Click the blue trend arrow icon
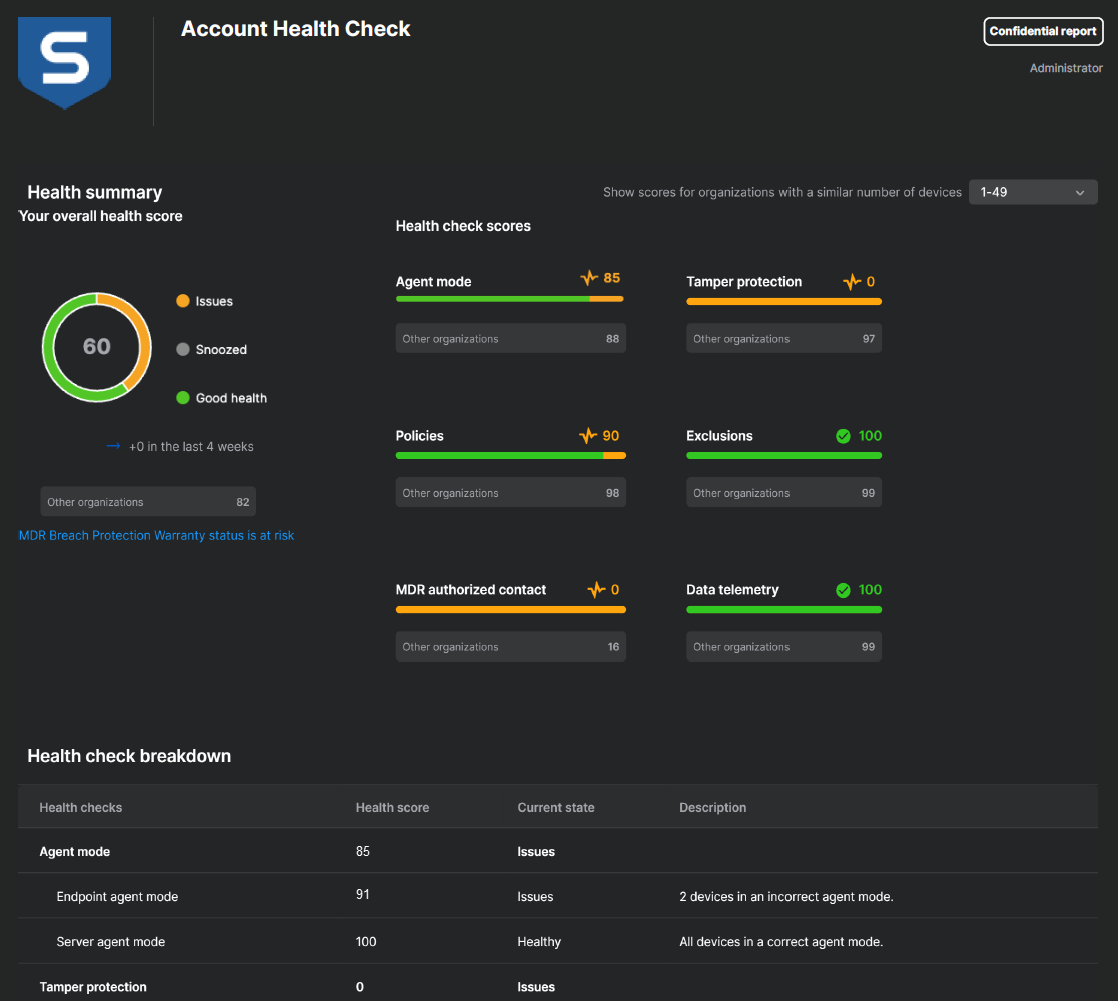The height and width of the screenshot is (1001, 1118). [113, 446]
